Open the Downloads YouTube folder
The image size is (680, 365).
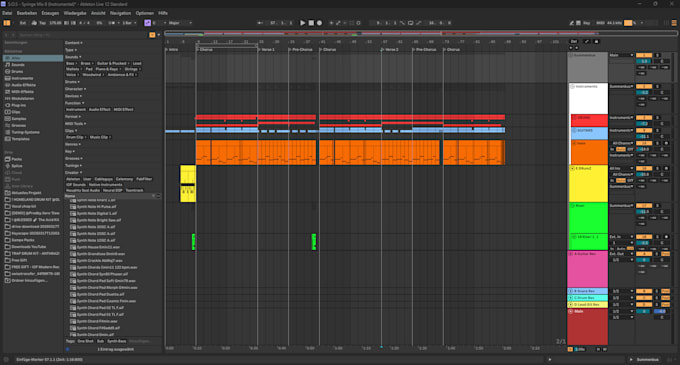[x=29, y=247]
